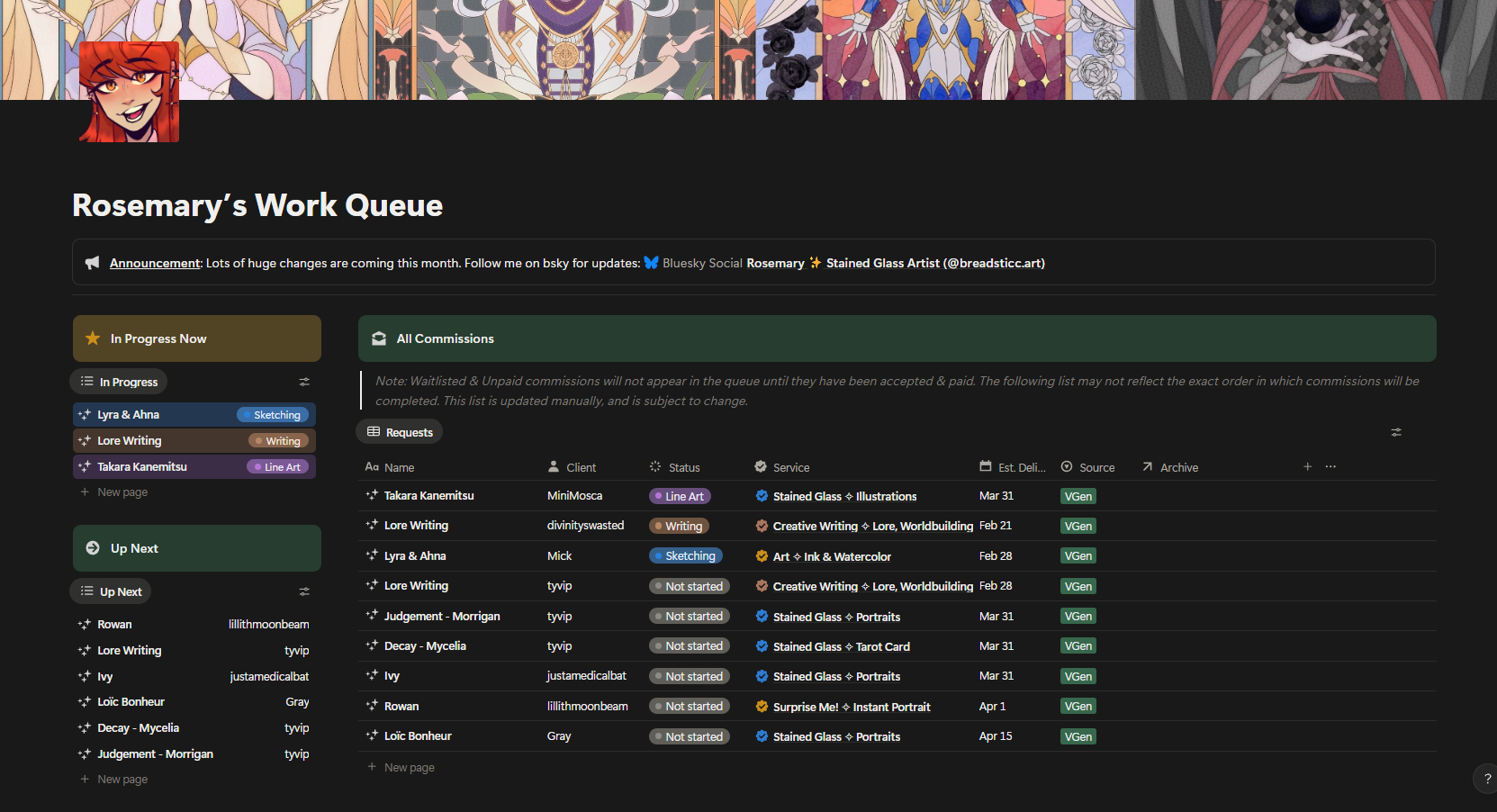
Task: Open the Requests table view tab
Action: tap(400, 432)
